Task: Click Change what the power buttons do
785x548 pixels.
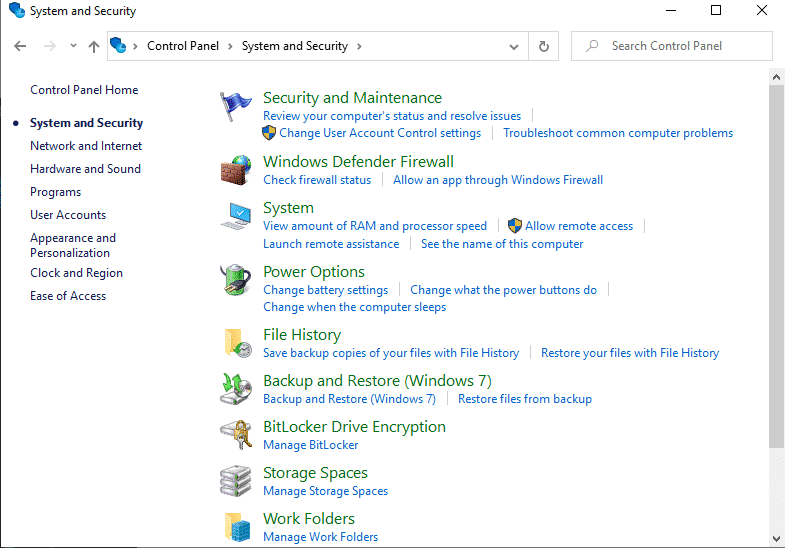Action: click(x=504, y=290)
